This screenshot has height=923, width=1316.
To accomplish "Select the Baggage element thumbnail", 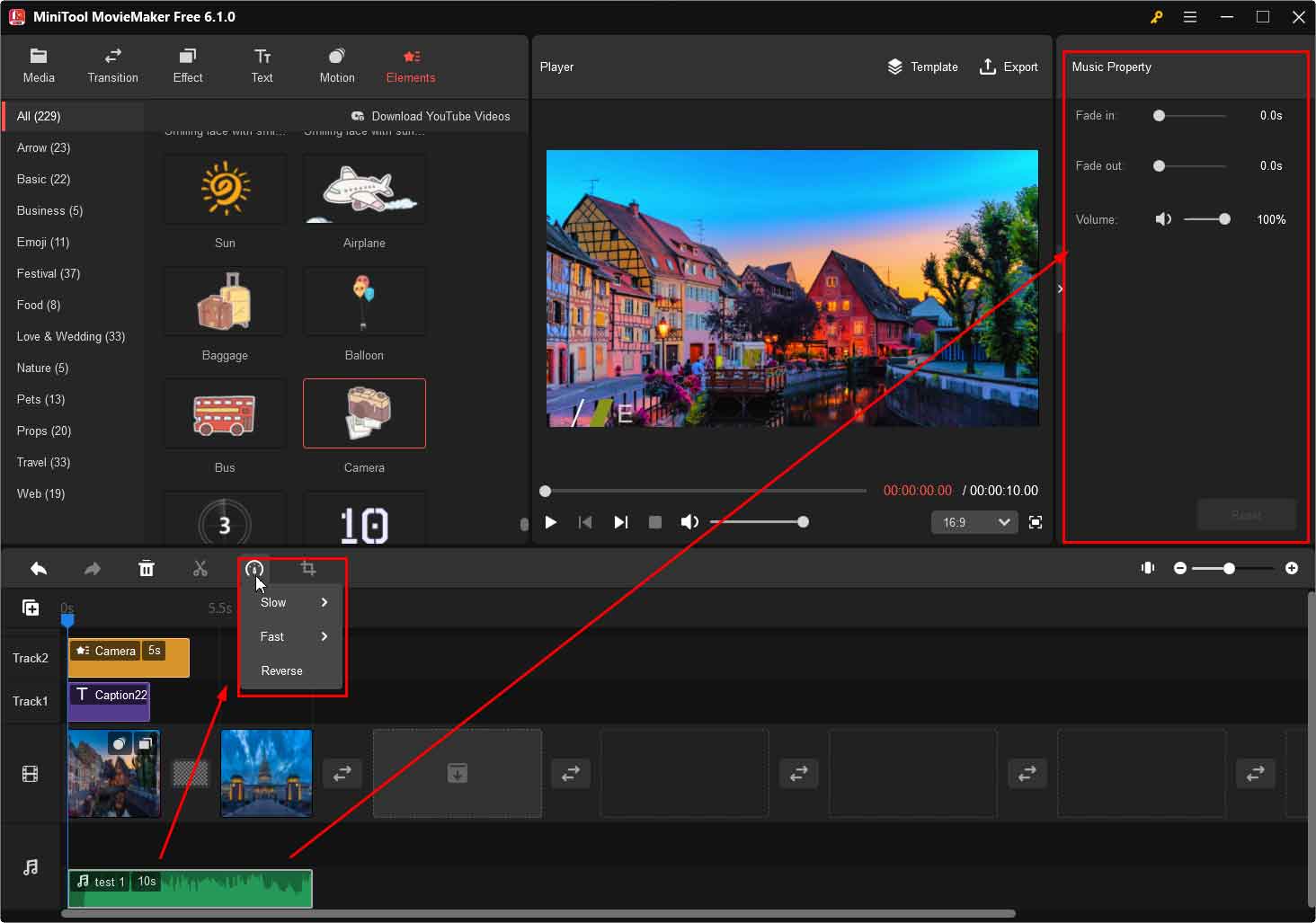I will point(225,301).
